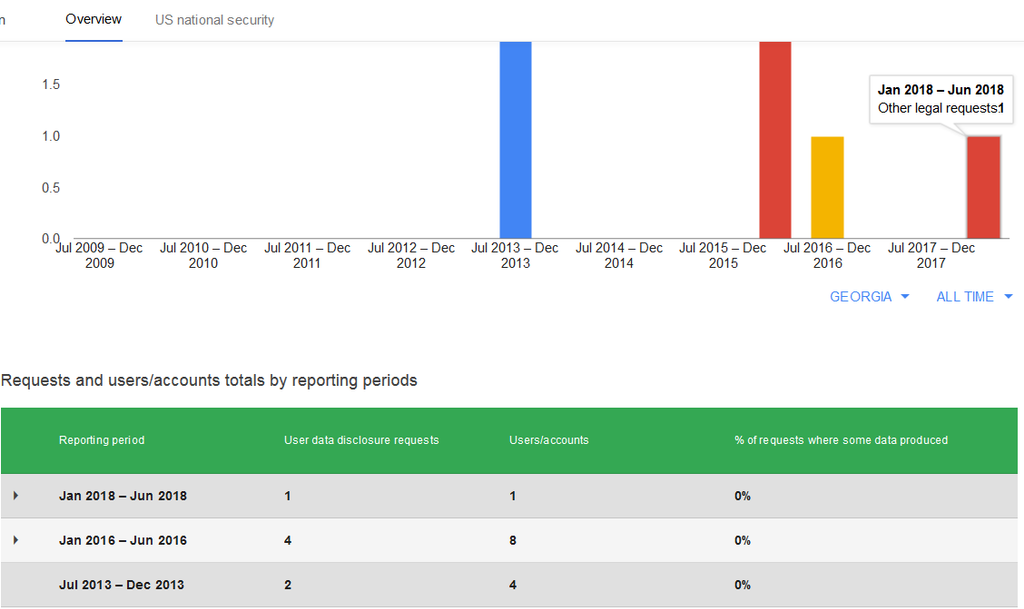Click the 0% value in Jan 2016 row
Viewport: 1024px width, 609px height.
(742, 540)
